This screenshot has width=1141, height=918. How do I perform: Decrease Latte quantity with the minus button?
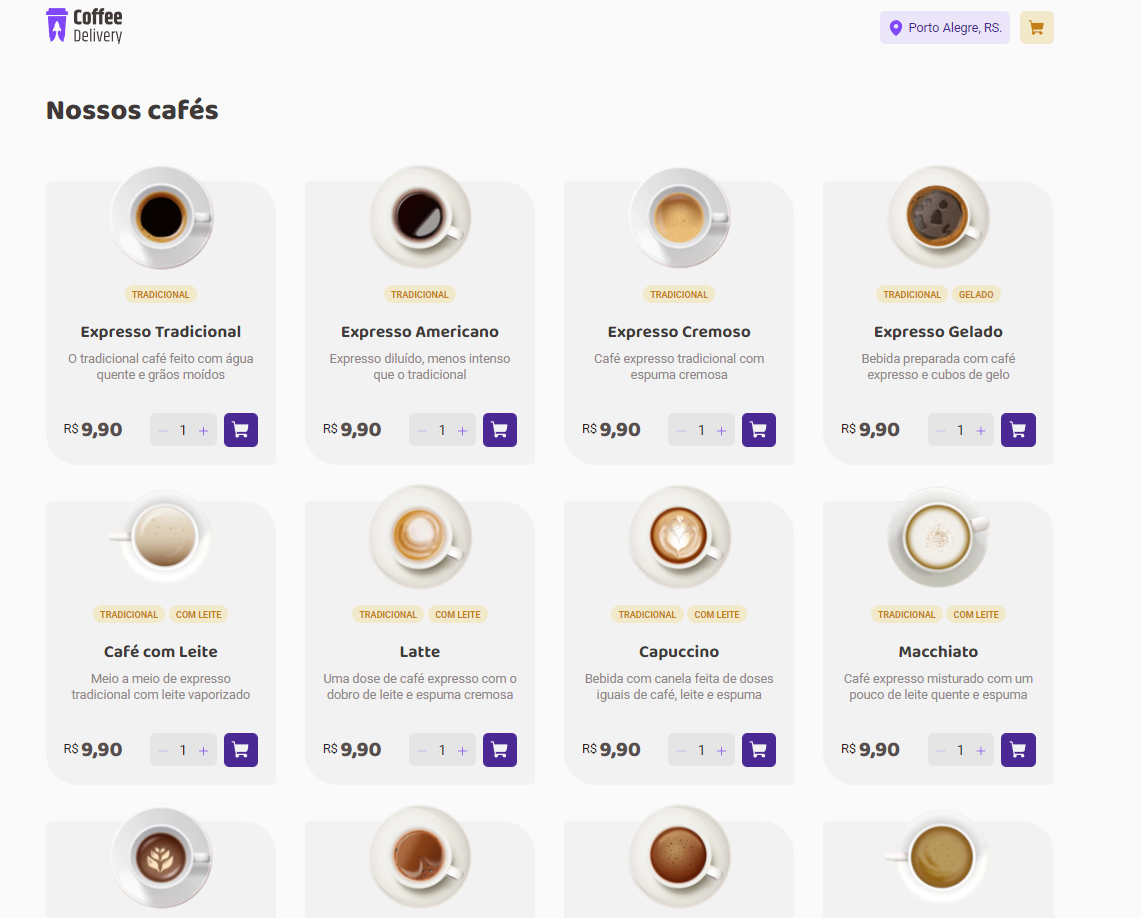click(x=421, y=749)
